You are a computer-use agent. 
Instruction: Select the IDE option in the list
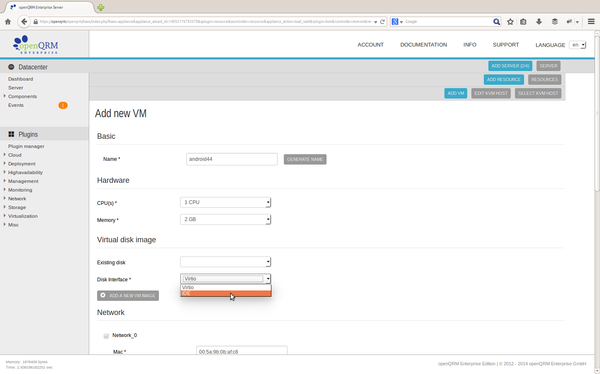(226, 293)
